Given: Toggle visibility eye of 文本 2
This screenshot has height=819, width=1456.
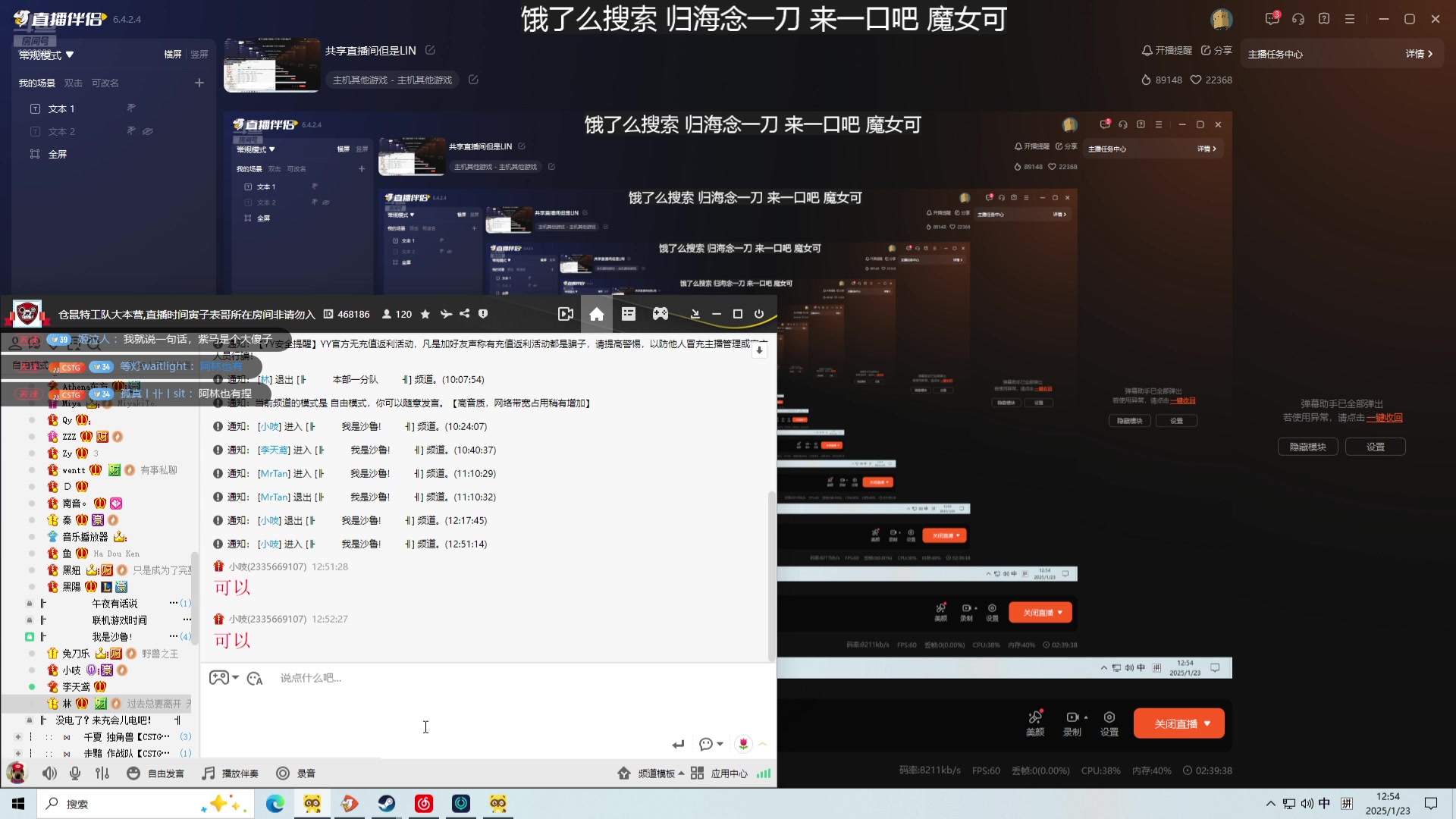Looking at the screenshot, I should (148, 131).
